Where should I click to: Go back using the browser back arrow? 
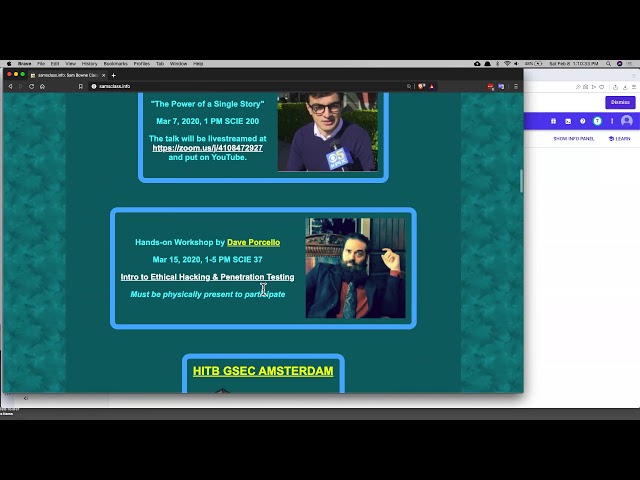click(10, 87)
